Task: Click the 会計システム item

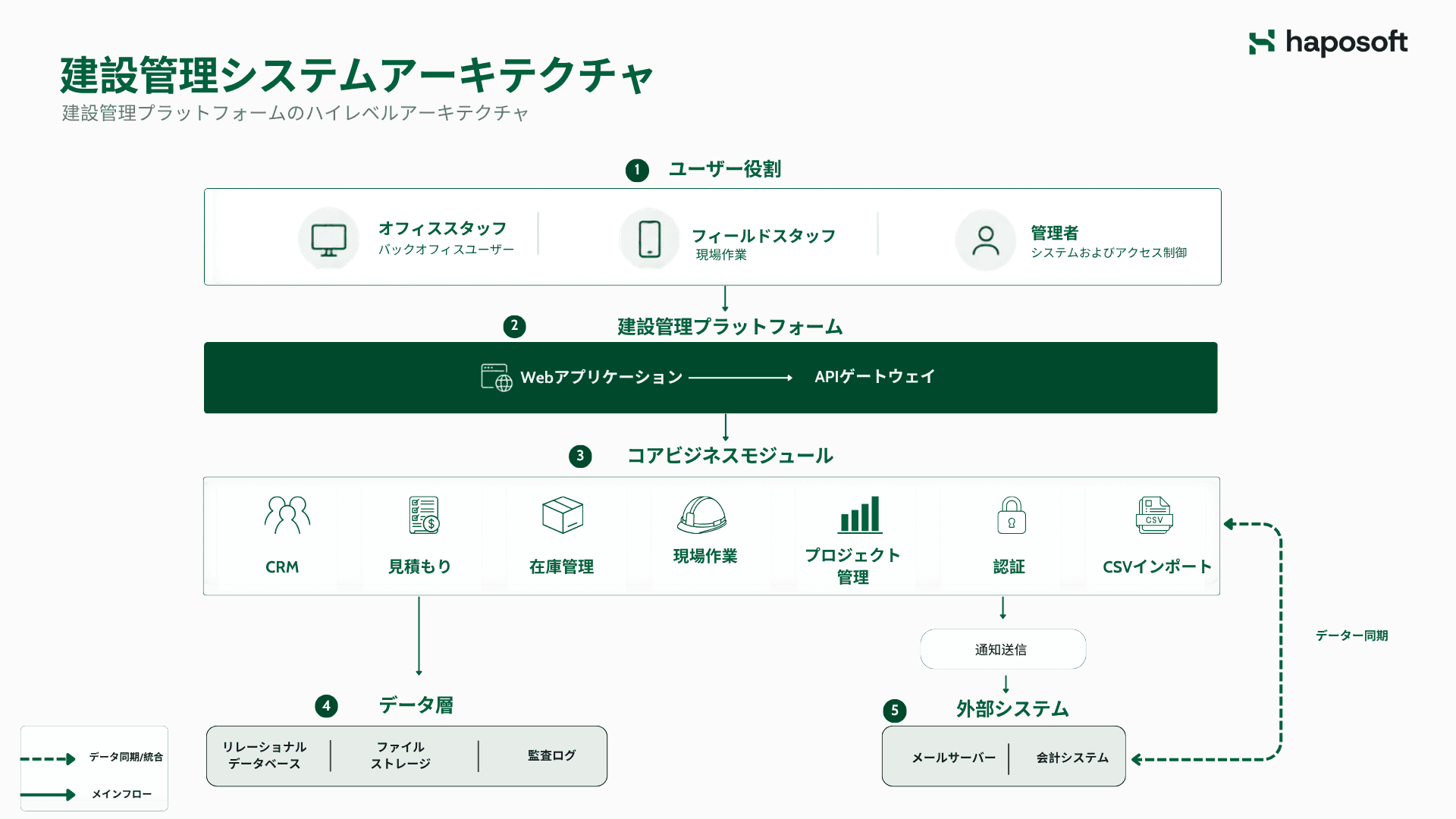Action: coord(1072,758)
